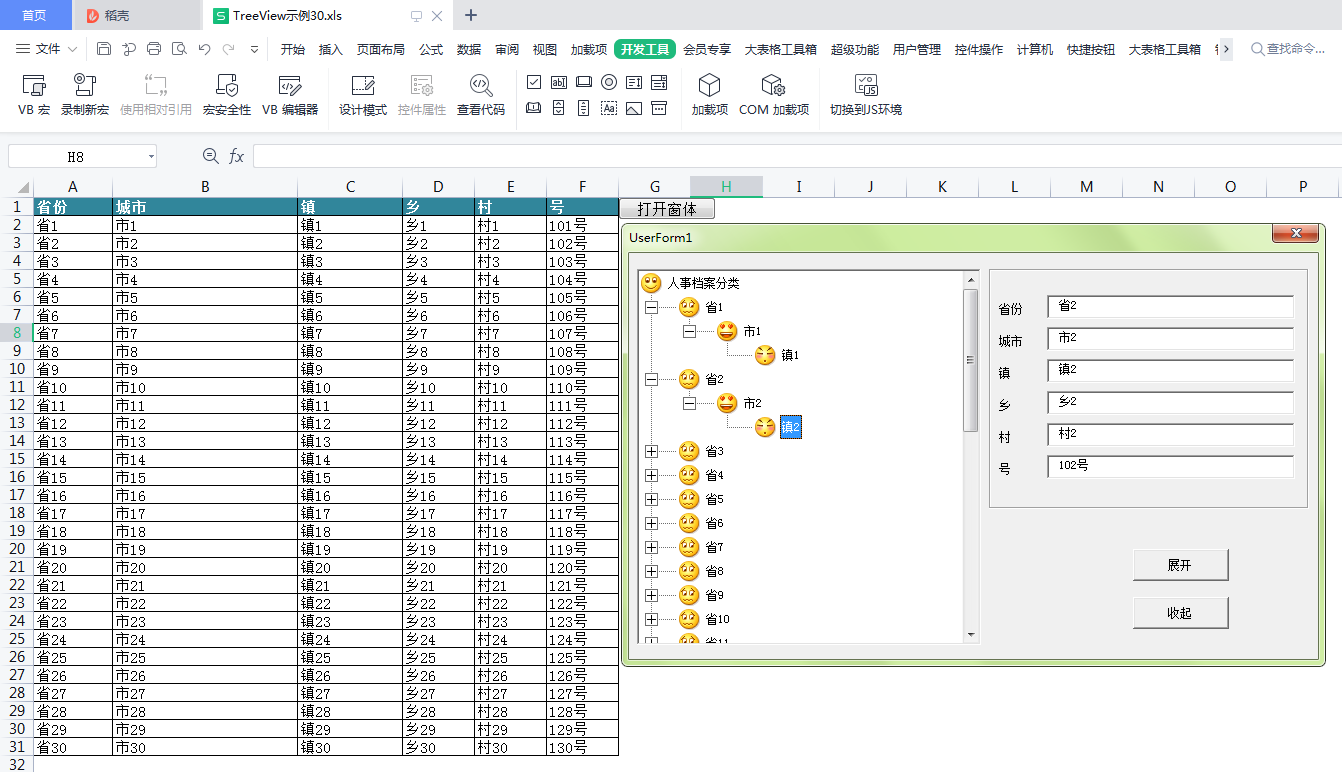Switch to the 开发工具 ribbon tab
The height and width of the screenshot is (772, 1342).
tap(644, 48)
